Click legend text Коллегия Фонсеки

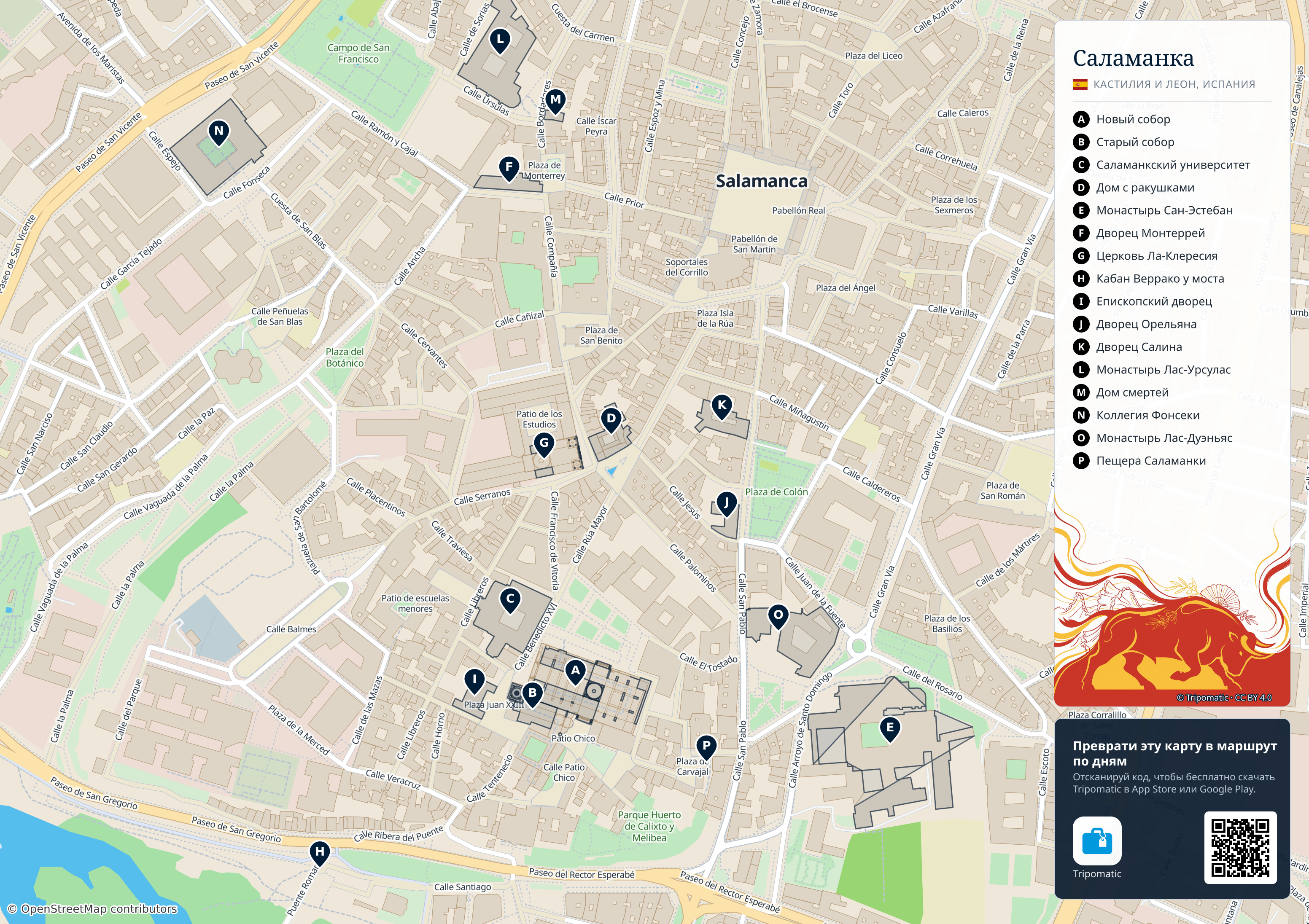coord(1147,415)
